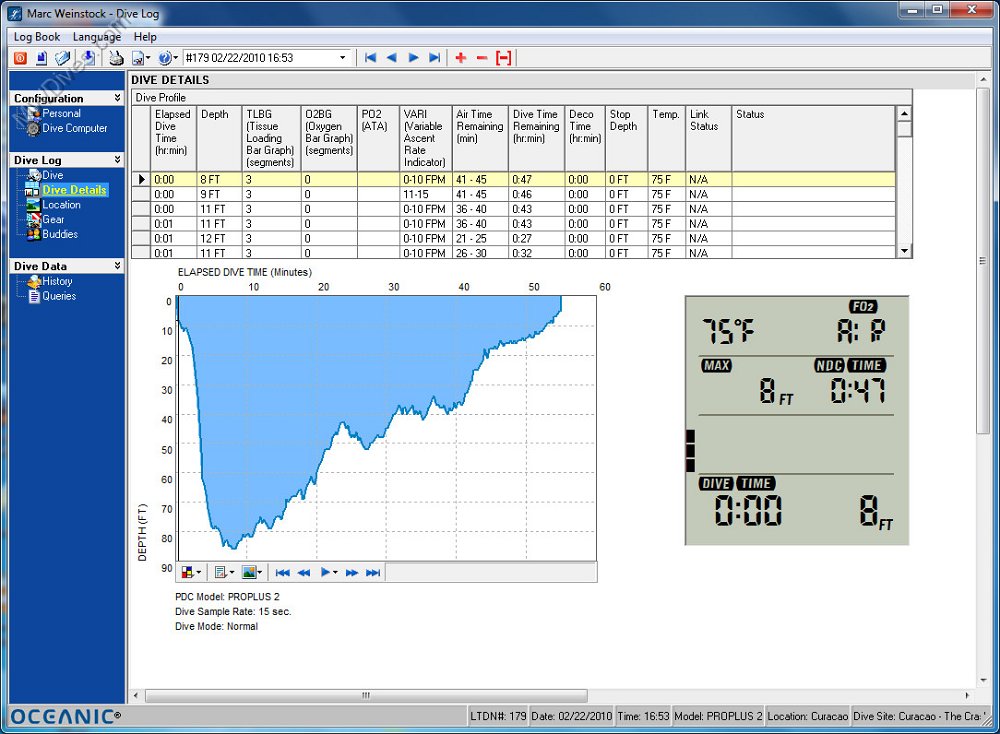
Task: Rewind dive playback to start
Action: (x=283, y=573)
